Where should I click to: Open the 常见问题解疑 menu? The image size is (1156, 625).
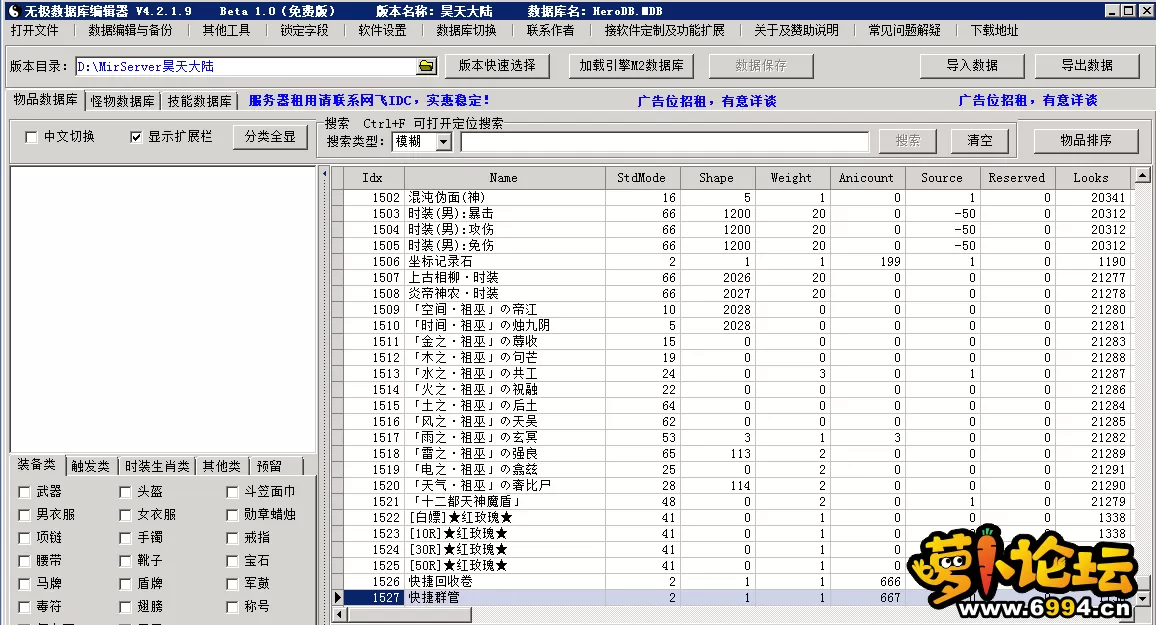[x=905, y=30]
